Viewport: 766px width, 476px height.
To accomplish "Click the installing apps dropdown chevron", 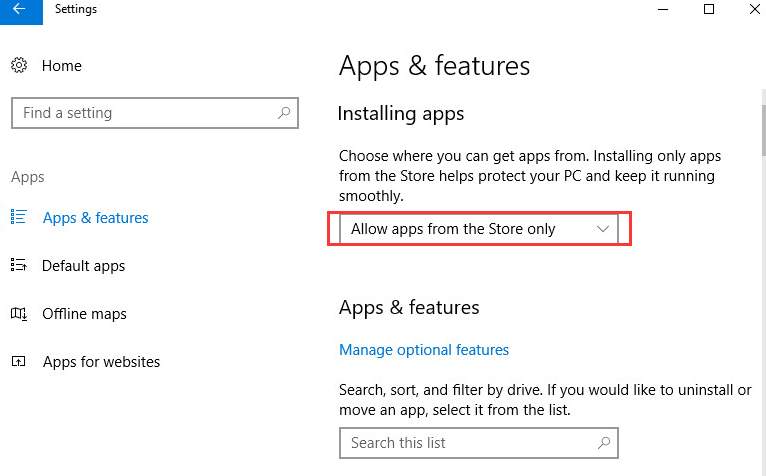I will coord(603,229).
